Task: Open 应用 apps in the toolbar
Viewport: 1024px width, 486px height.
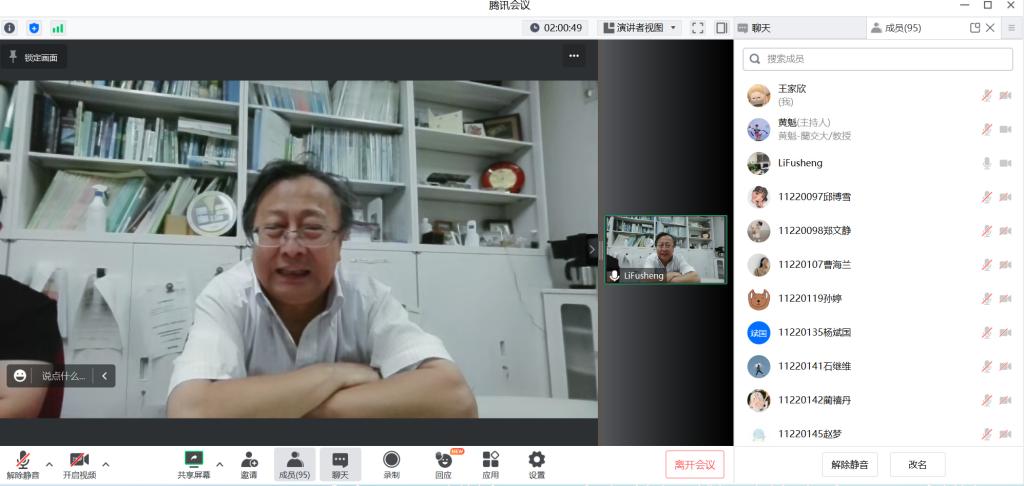Action: [490, 464]
